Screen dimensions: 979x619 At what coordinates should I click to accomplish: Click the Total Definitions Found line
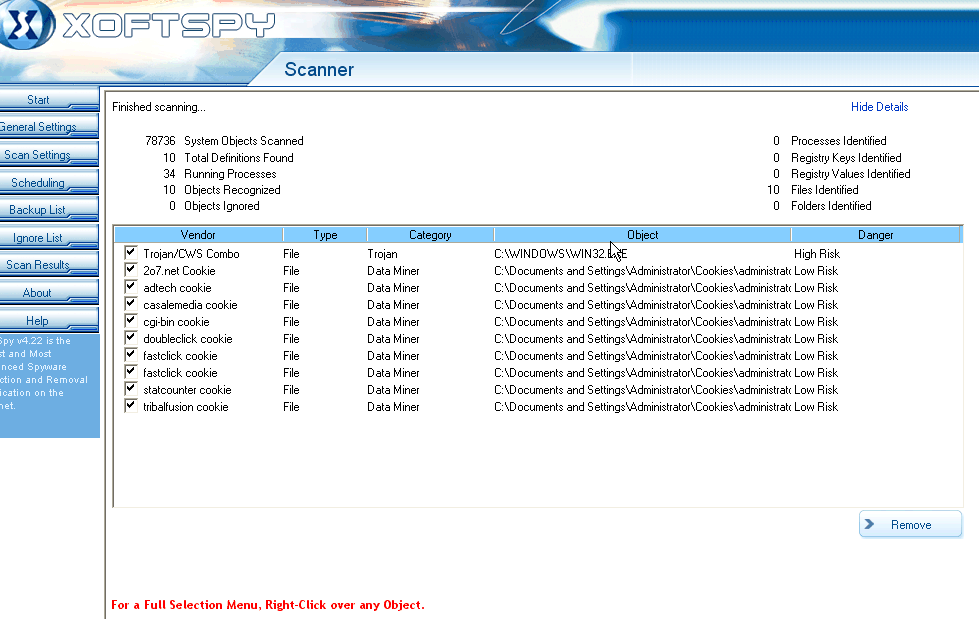coord(228,157)
